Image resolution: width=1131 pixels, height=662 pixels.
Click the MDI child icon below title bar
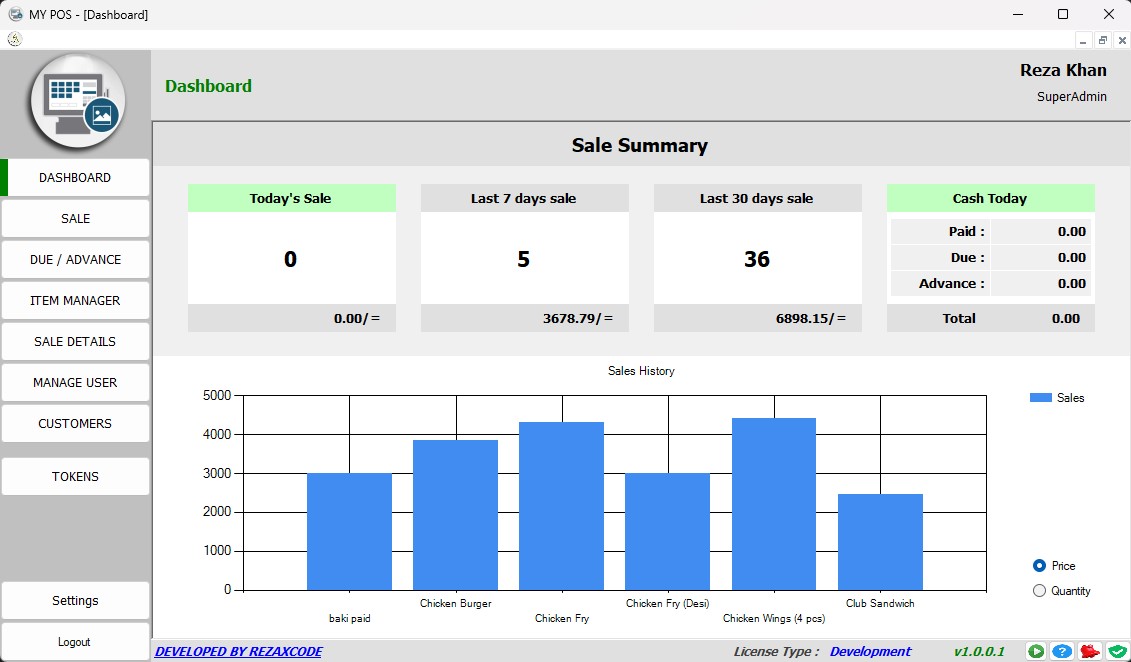pos(14,40)
